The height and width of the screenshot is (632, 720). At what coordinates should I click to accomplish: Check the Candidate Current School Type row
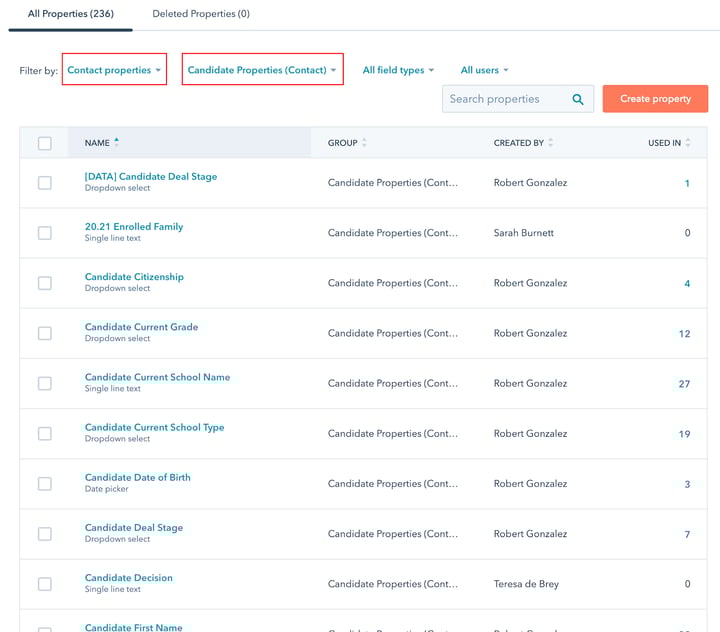(x=45, y=434)
